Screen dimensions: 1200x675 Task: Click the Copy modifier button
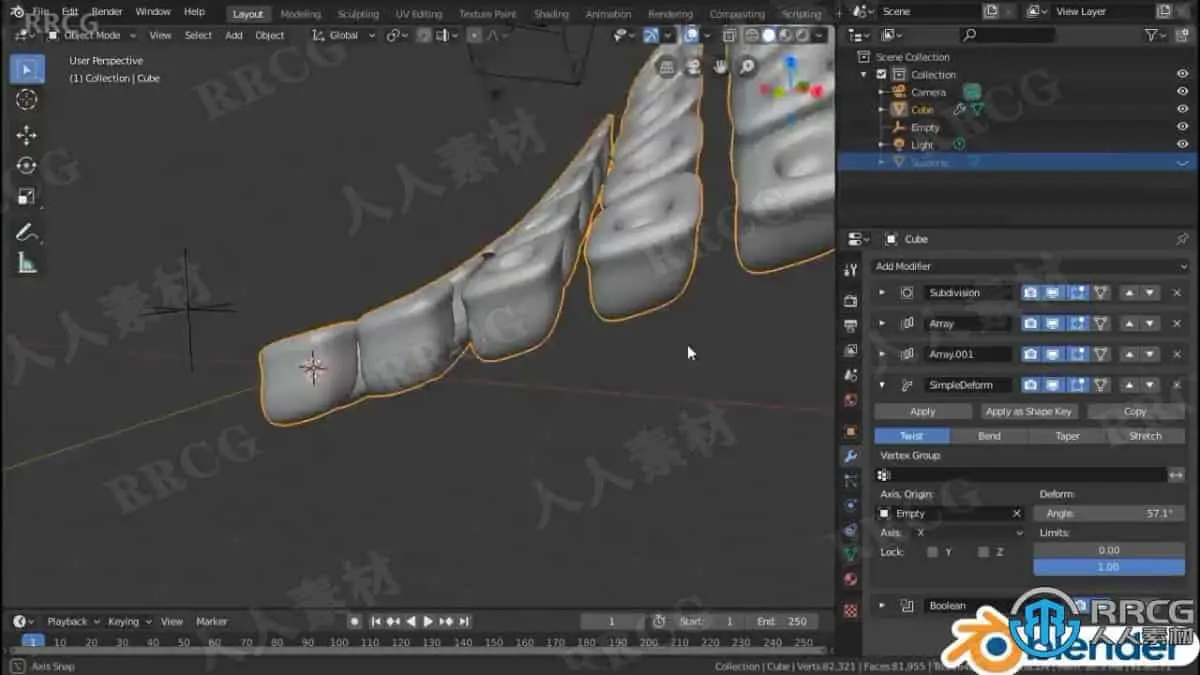[1135, 412]
